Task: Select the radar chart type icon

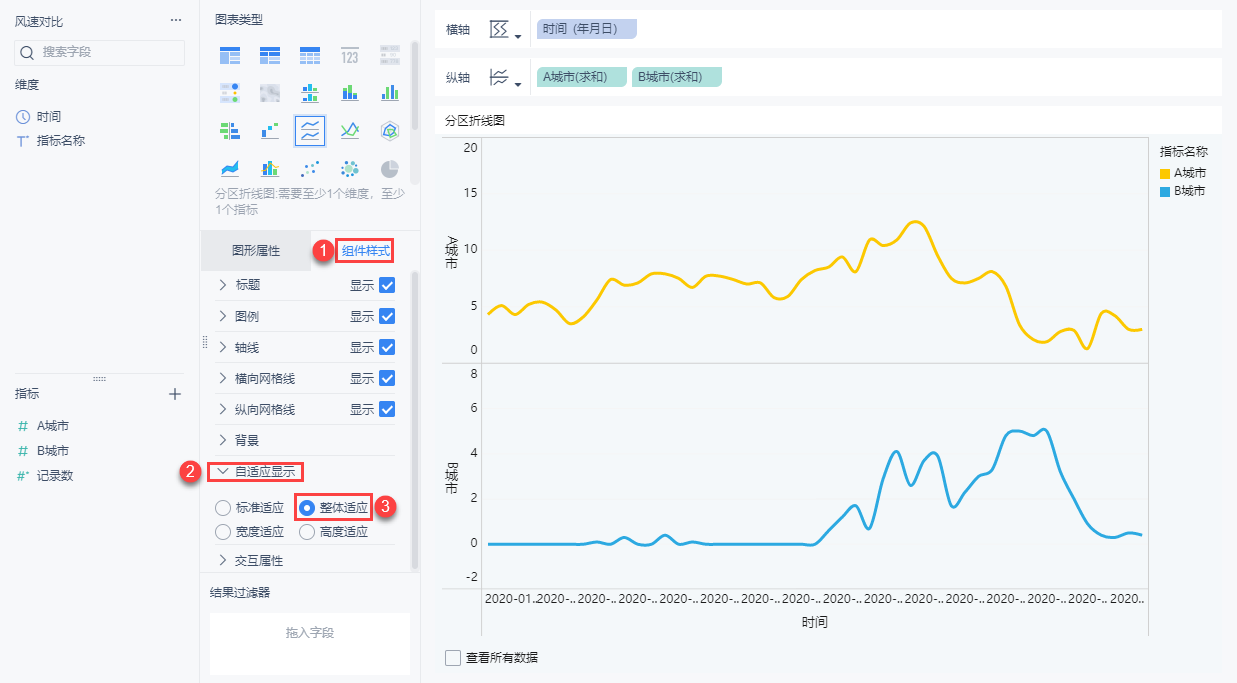Action: [390, 130]
